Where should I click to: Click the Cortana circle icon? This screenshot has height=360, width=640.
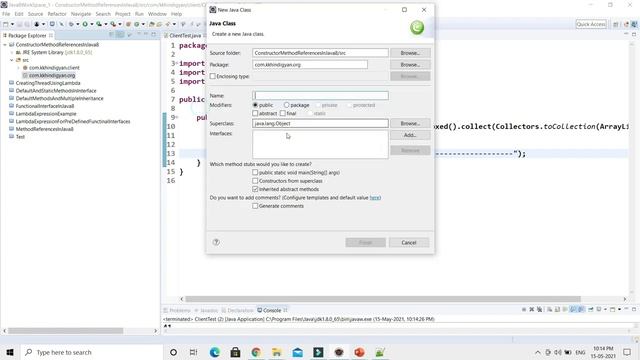pos(173,352)
